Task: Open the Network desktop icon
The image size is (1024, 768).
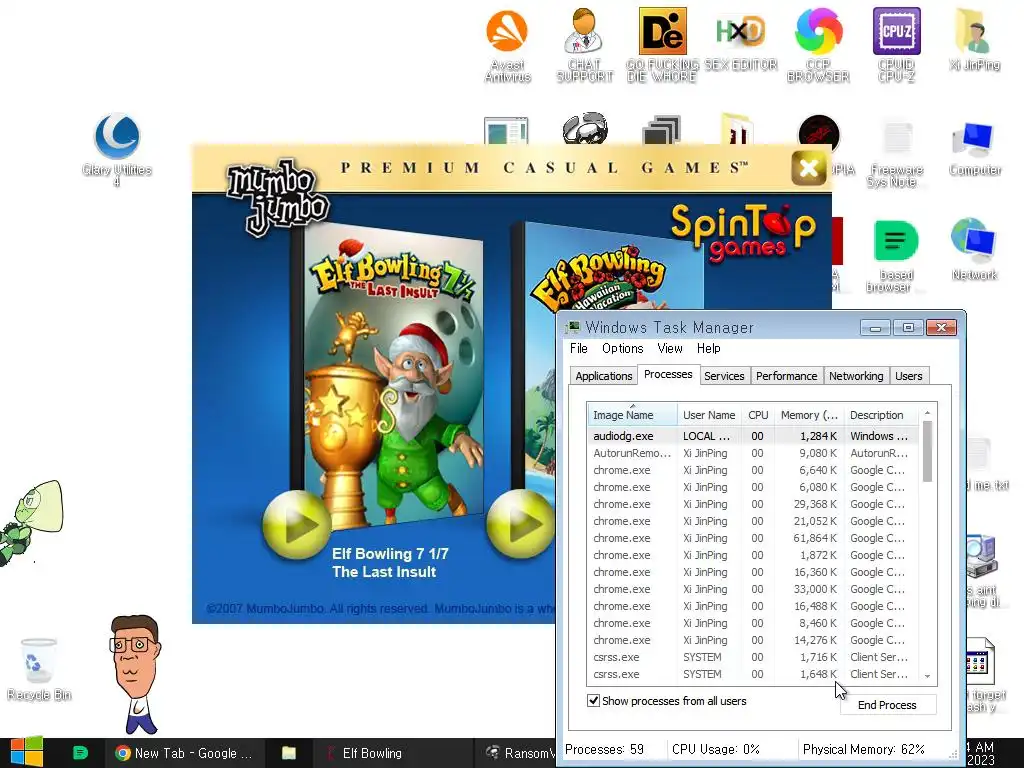Action: point(974,249)
